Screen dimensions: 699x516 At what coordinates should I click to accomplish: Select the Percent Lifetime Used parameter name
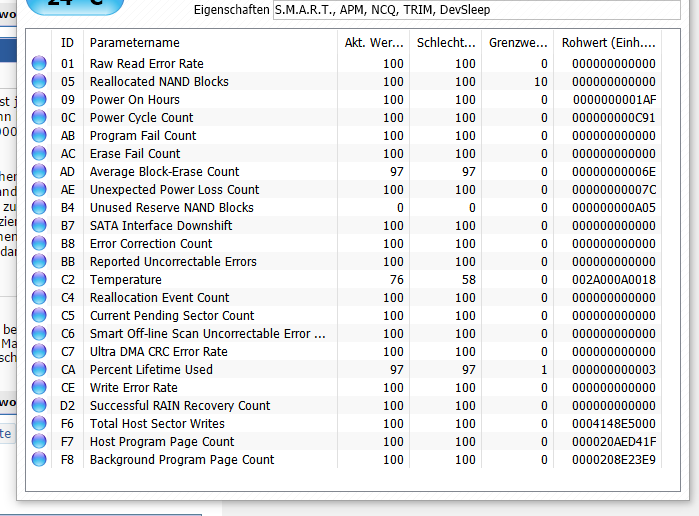(151, 370)
